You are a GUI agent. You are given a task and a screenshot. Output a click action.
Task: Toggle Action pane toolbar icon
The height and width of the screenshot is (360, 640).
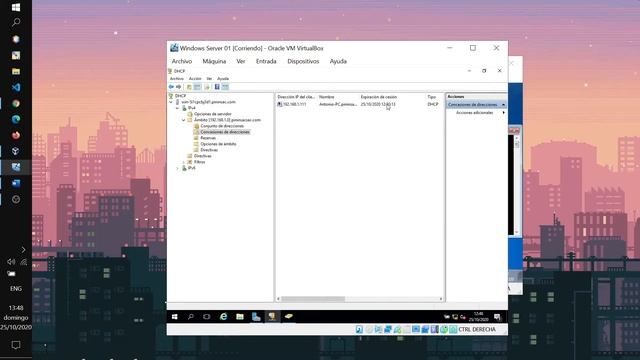tap(225, 87)
